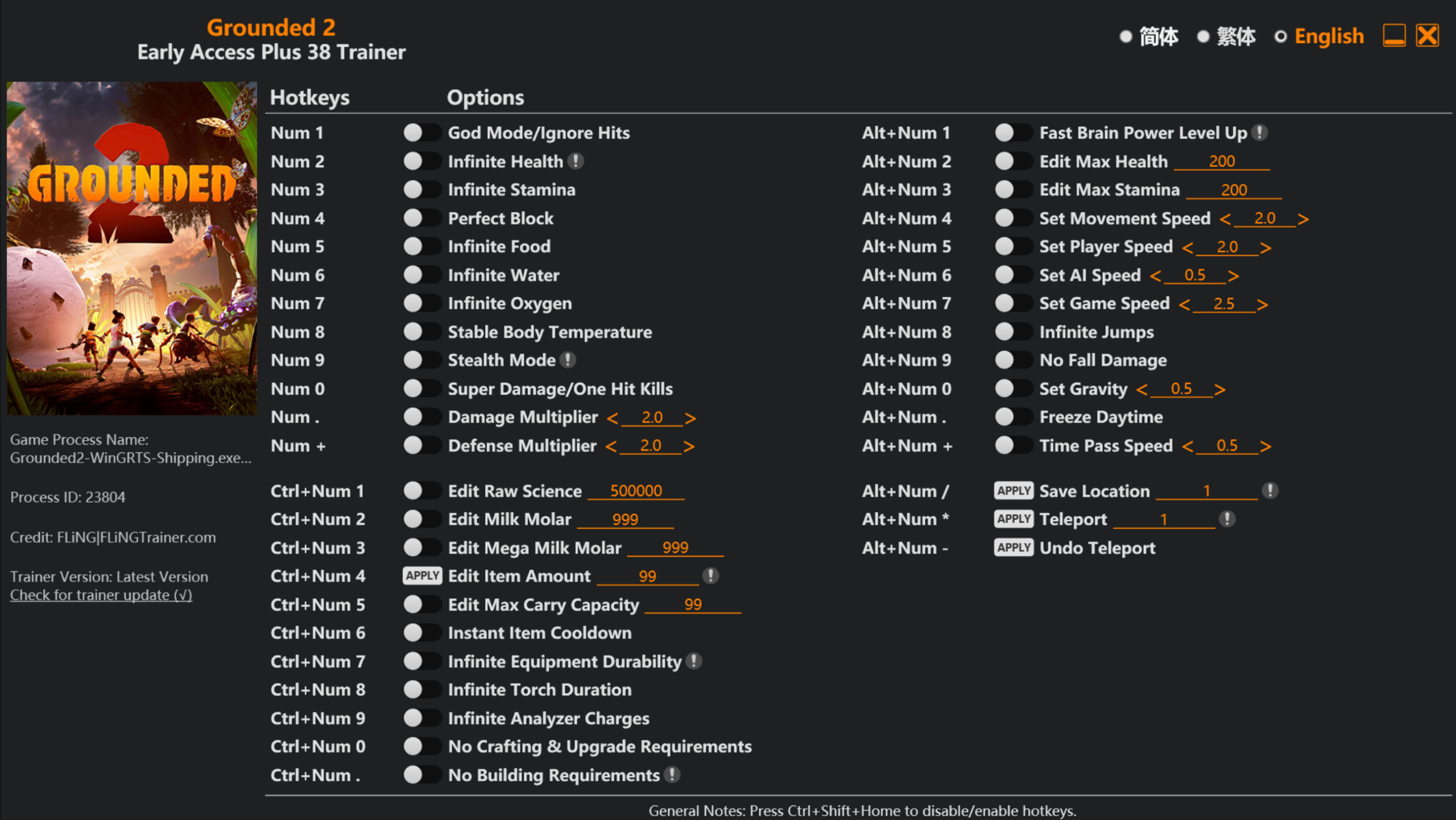
Task: Toggle God Mode/Ignore Hits on
Action: (422, 133)
